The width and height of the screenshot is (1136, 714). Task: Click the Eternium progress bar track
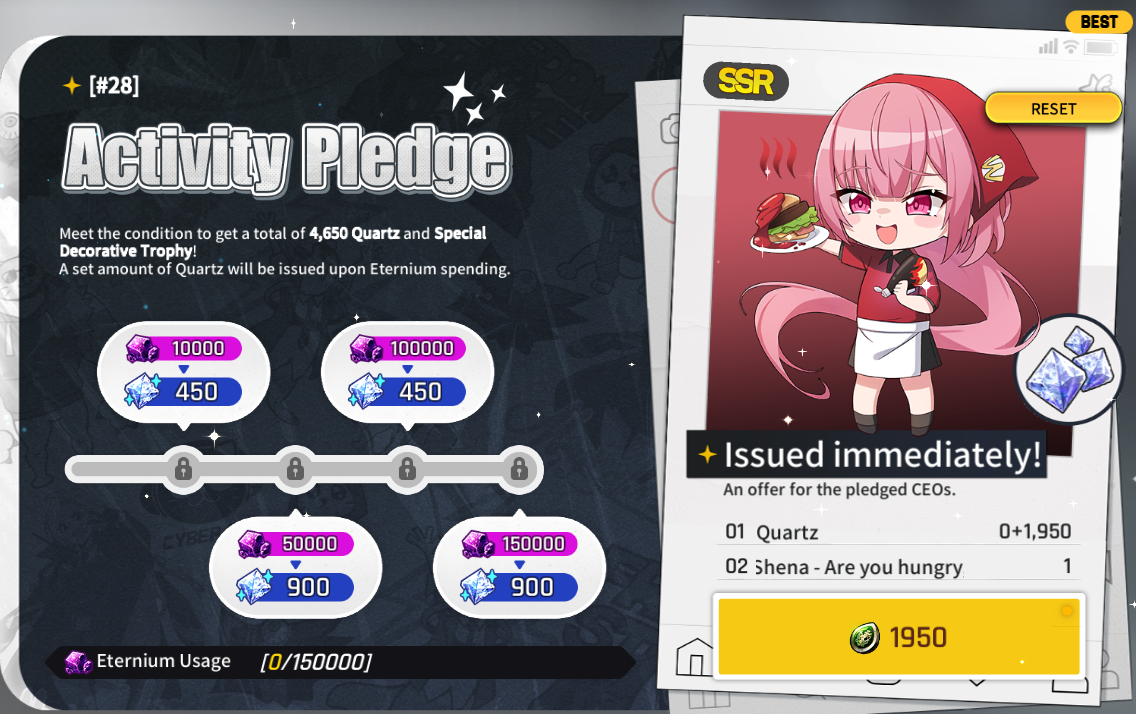(x=304, y=469)
